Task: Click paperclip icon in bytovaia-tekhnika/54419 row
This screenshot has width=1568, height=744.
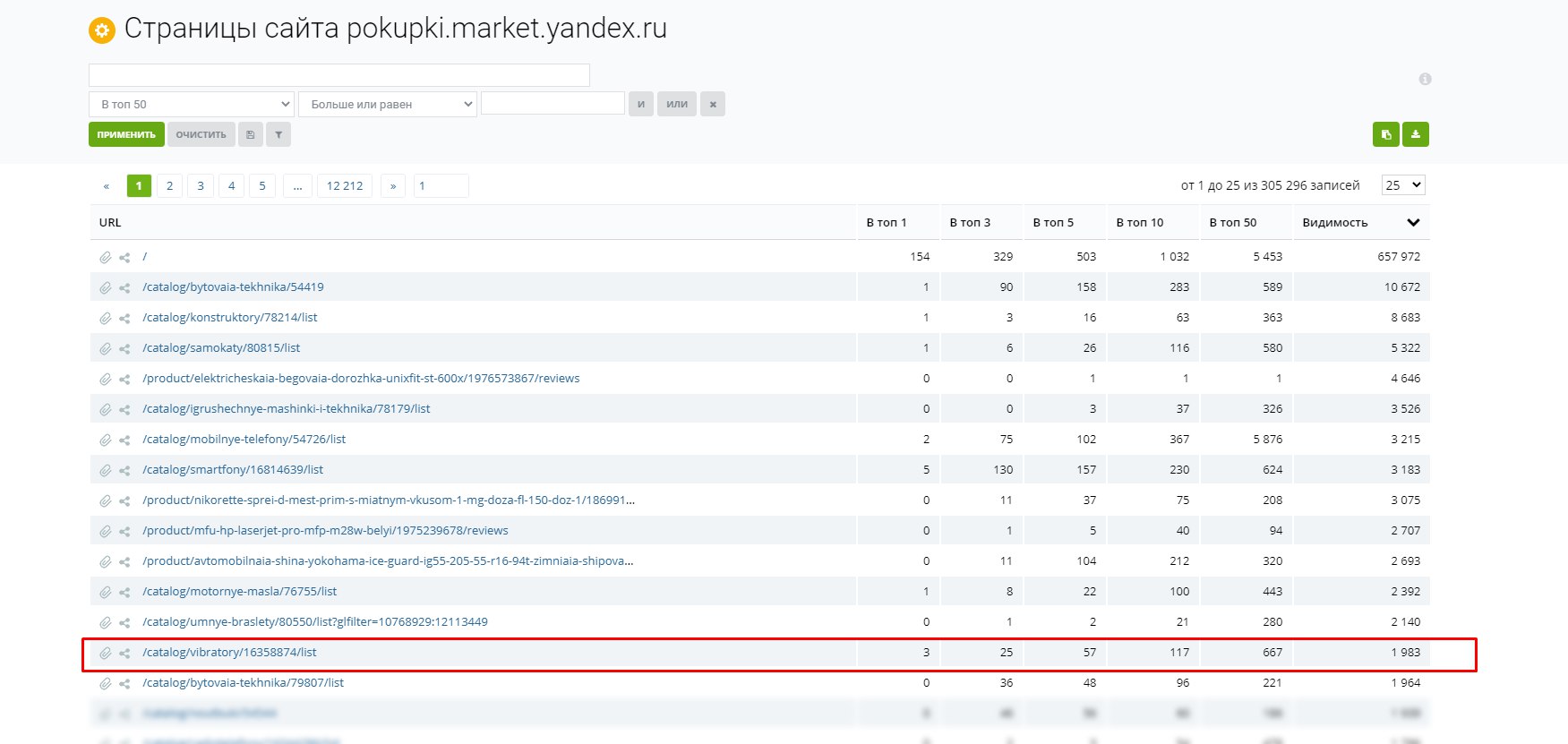Action: coord(106,287)
